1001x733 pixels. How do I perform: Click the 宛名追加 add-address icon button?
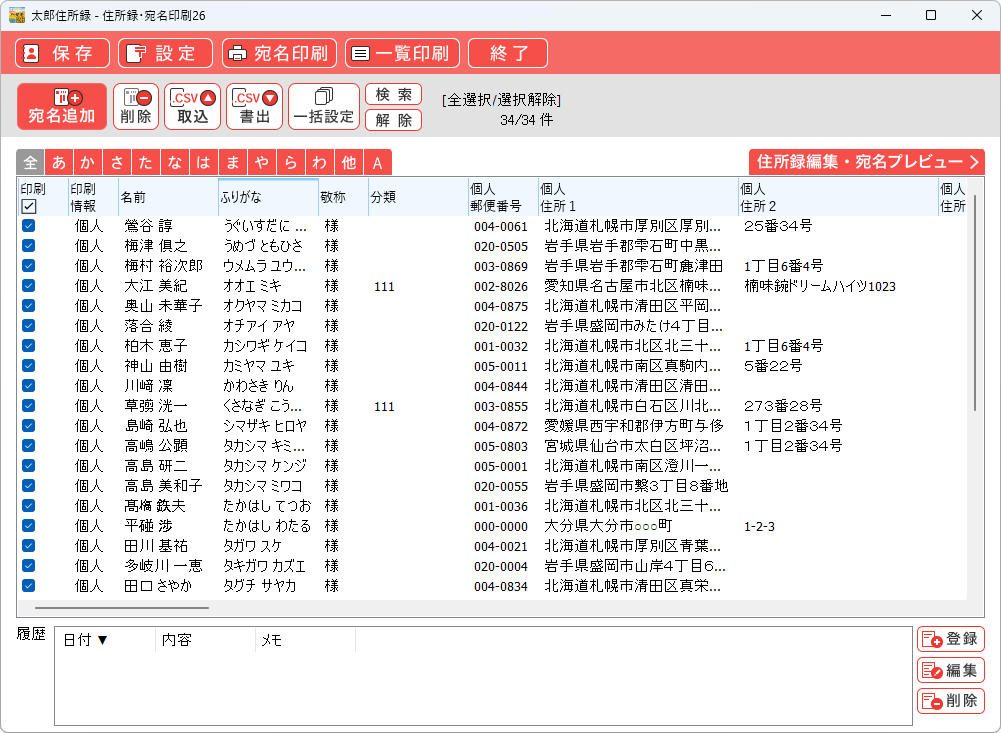[x=62, y=106]
